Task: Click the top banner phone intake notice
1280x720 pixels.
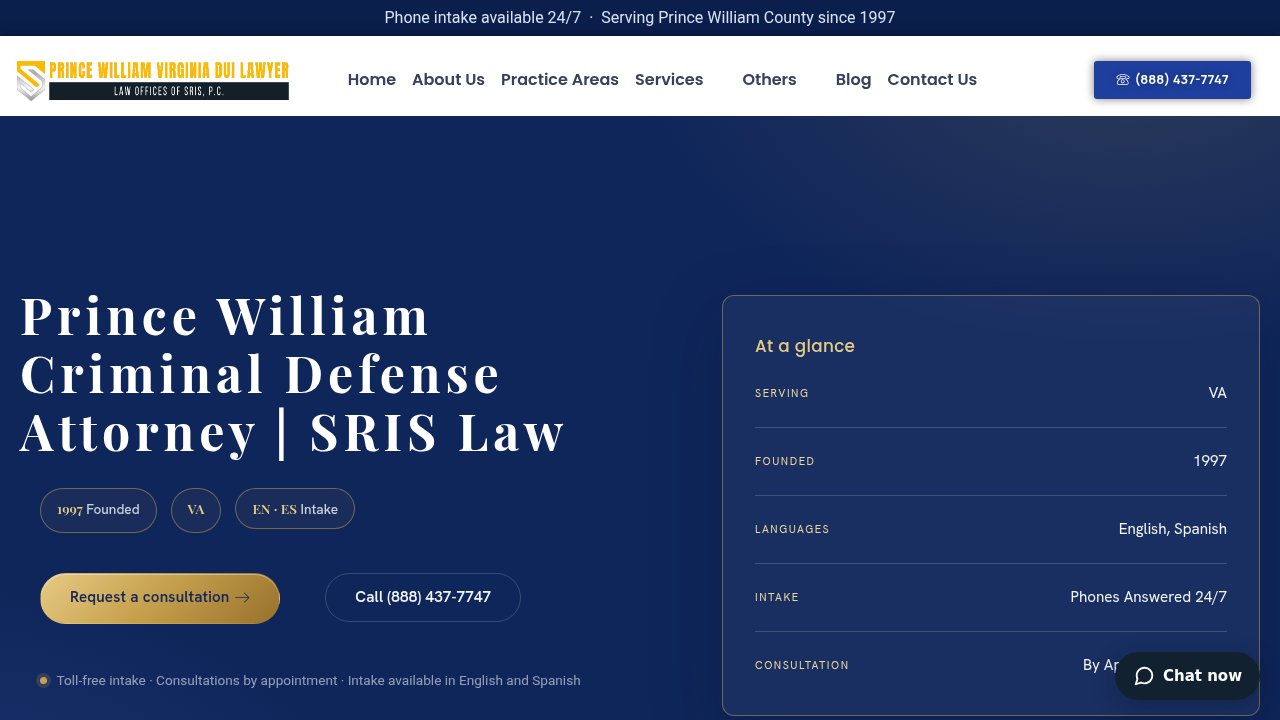Action: pos(640,18)
